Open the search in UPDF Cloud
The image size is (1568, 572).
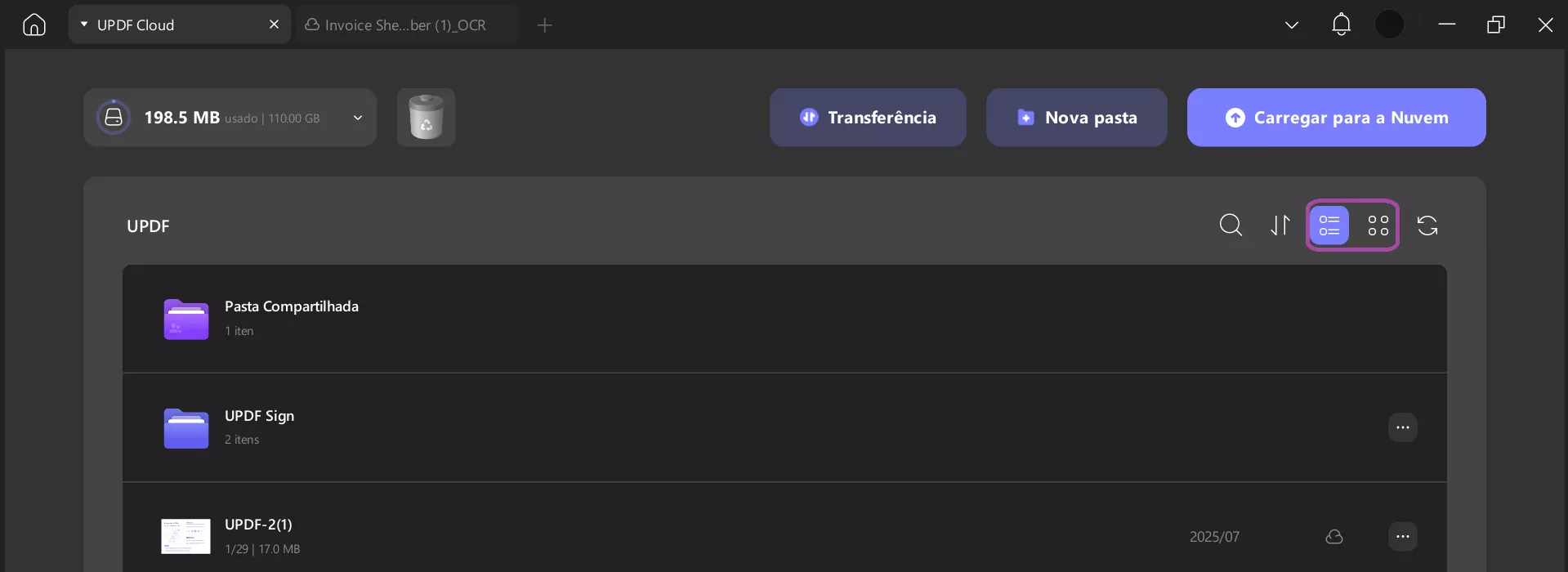point(1231,225)
